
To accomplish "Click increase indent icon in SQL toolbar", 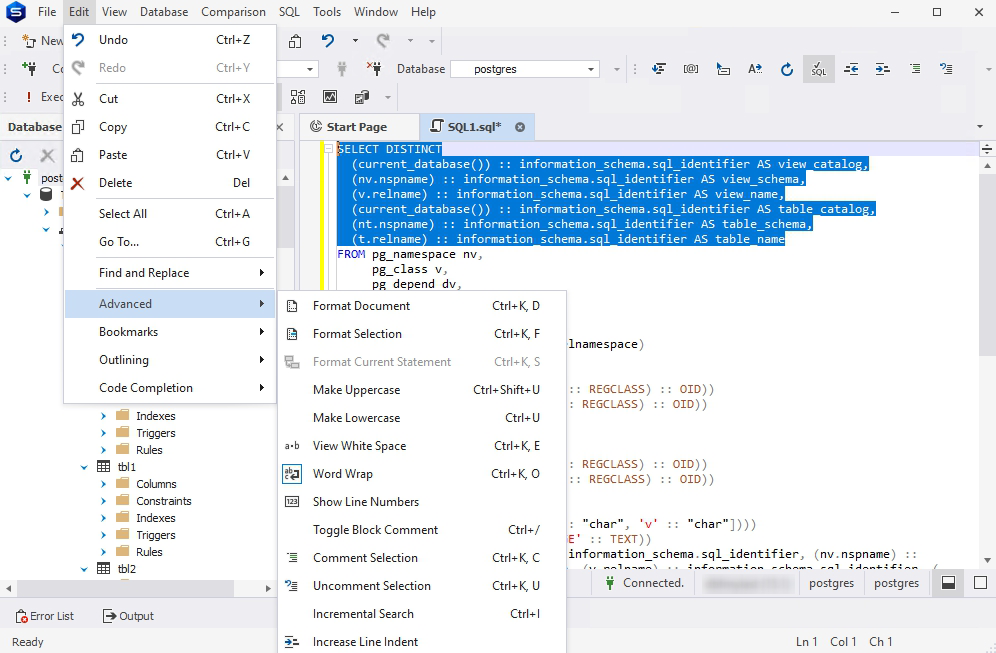I will (882, 69).
